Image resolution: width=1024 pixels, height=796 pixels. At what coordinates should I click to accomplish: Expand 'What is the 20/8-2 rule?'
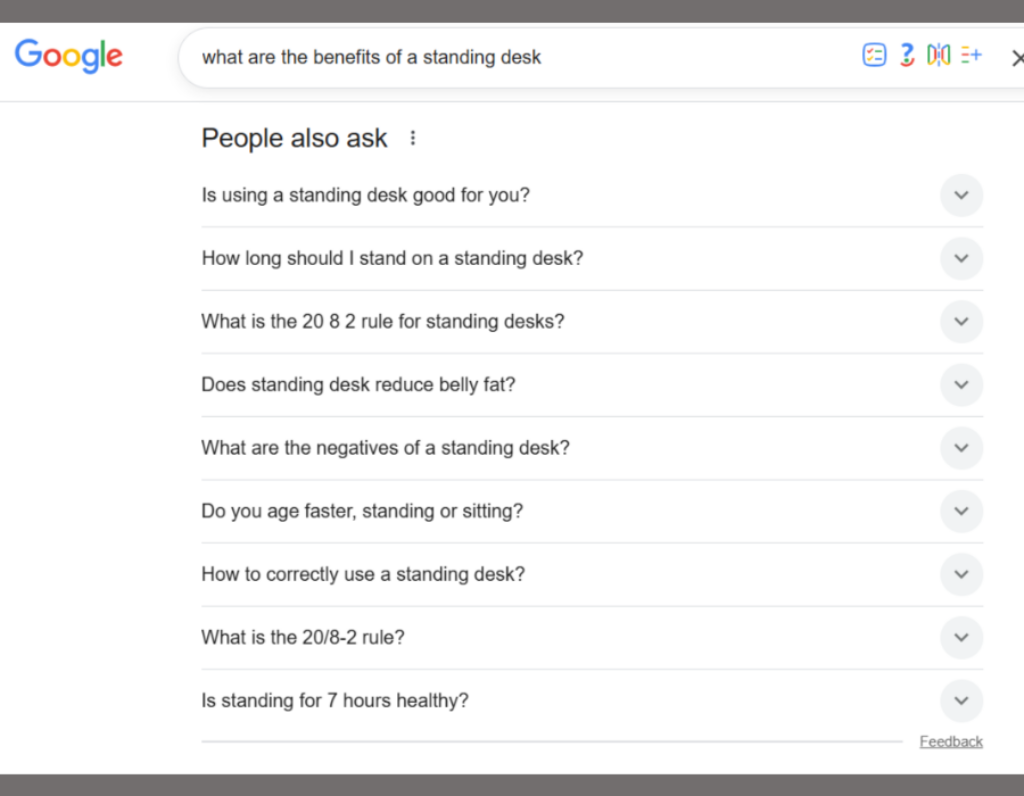point(961,637)
